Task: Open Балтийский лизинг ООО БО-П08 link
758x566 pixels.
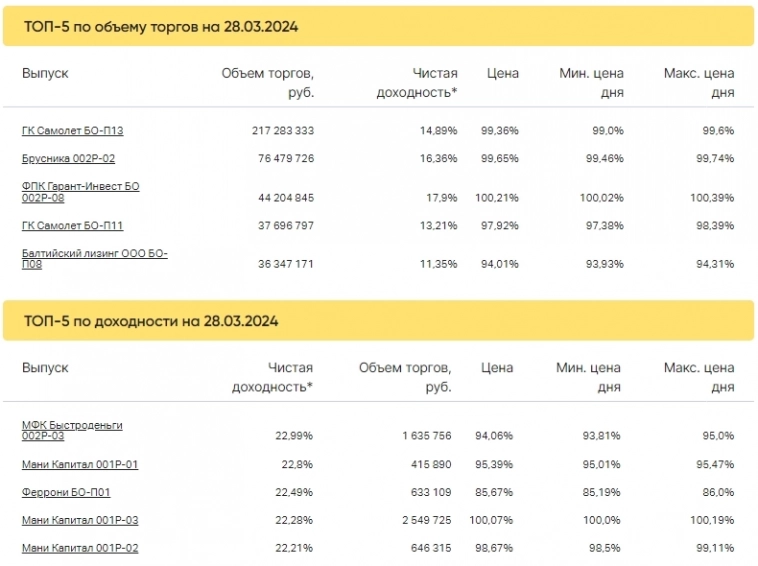Action: [94, 259]
